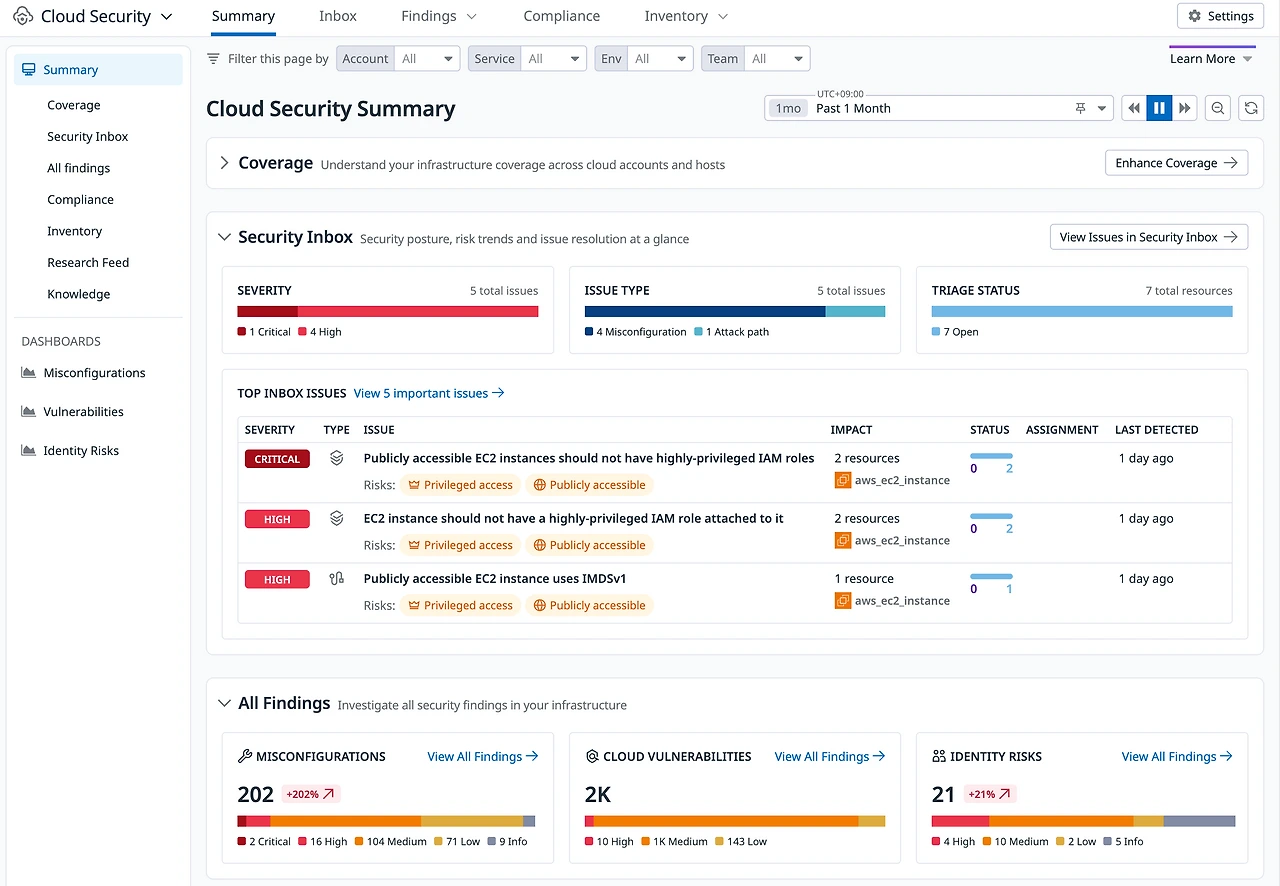
Task: Open the Findings menu in the top navigation
Action: tap(429, 16)
